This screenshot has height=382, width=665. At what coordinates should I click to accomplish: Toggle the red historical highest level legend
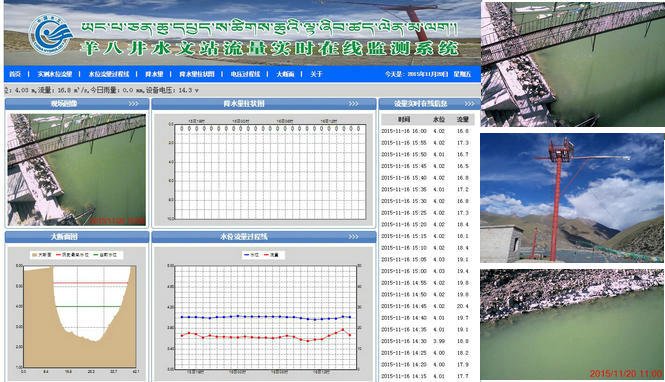pos(73,255)
